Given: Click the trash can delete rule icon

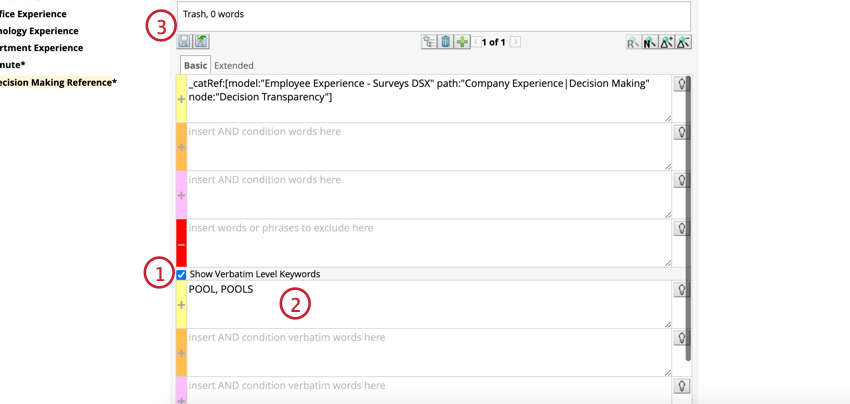Looking at the screenshot, I should (446, 42).
